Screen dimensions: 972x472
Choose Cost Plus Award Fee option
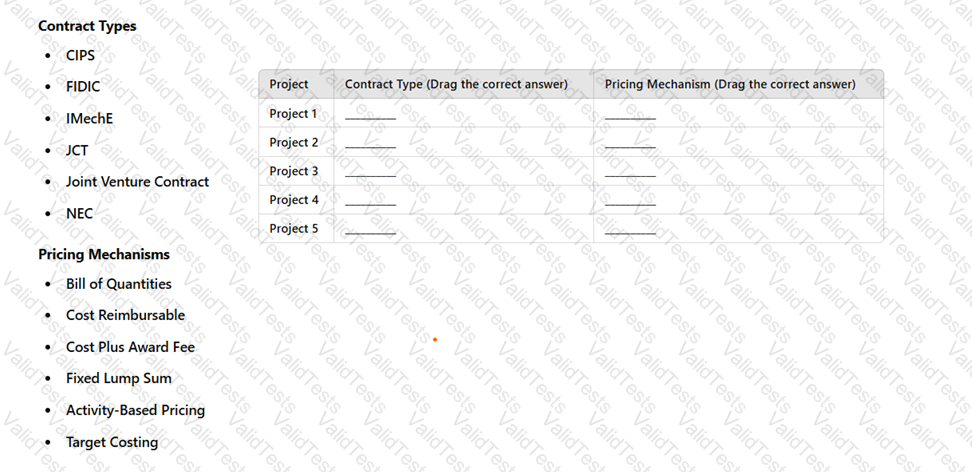[130, 347]
